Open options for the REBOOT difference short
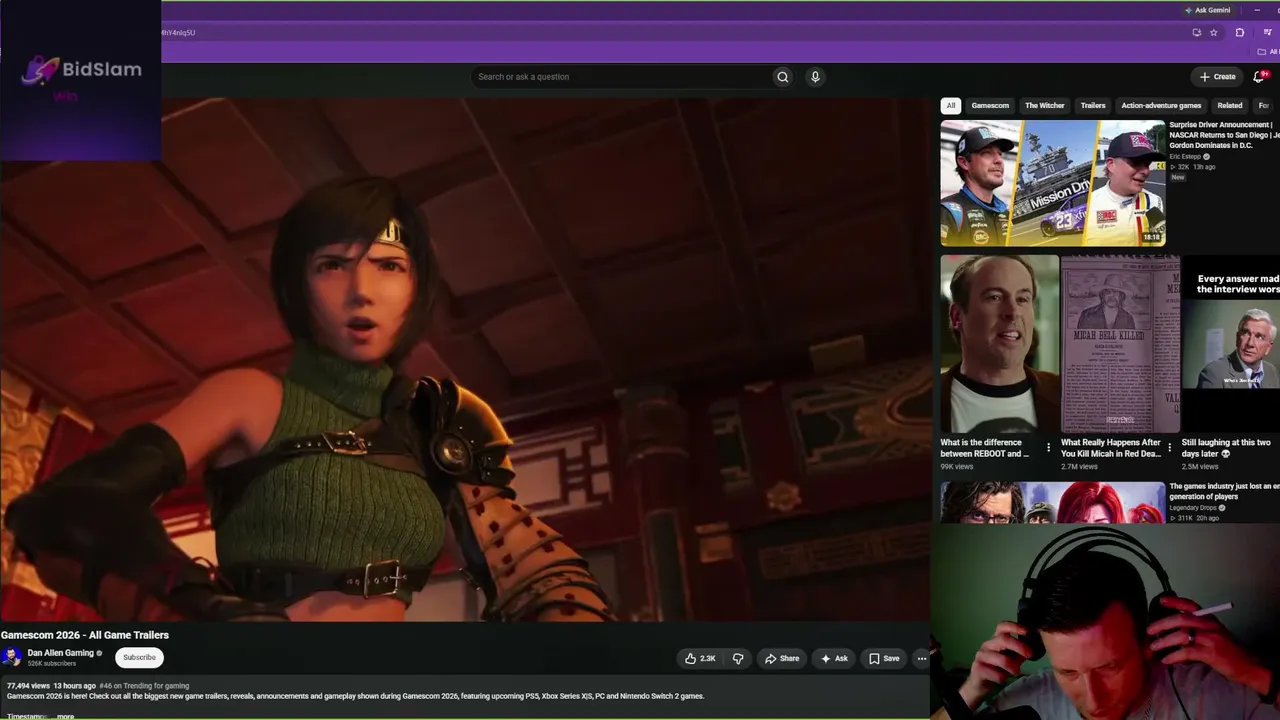1280x720 pixels. click(1048, 447)
